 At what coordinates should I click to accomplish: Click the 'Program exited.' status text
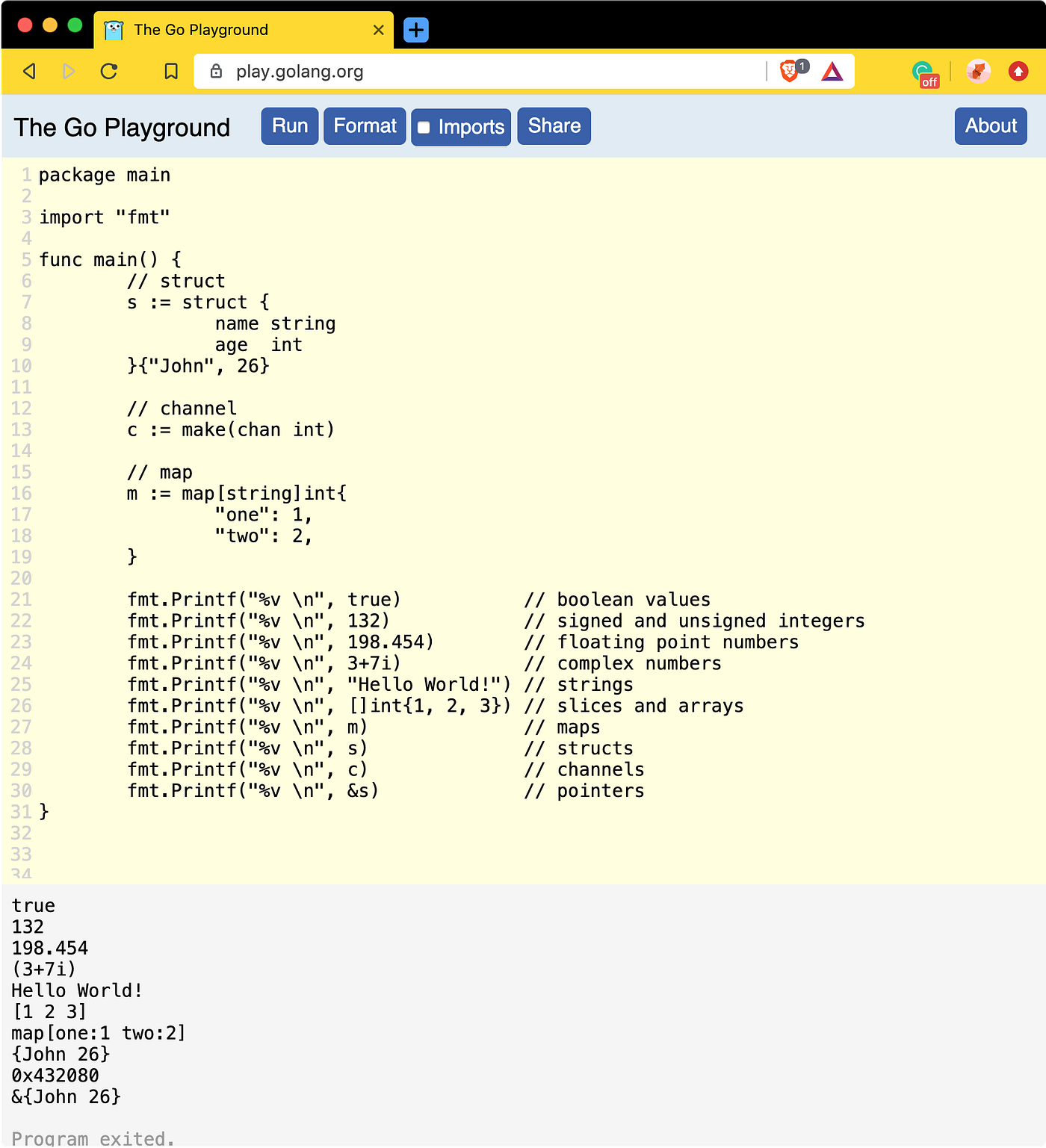point(93,1138)
